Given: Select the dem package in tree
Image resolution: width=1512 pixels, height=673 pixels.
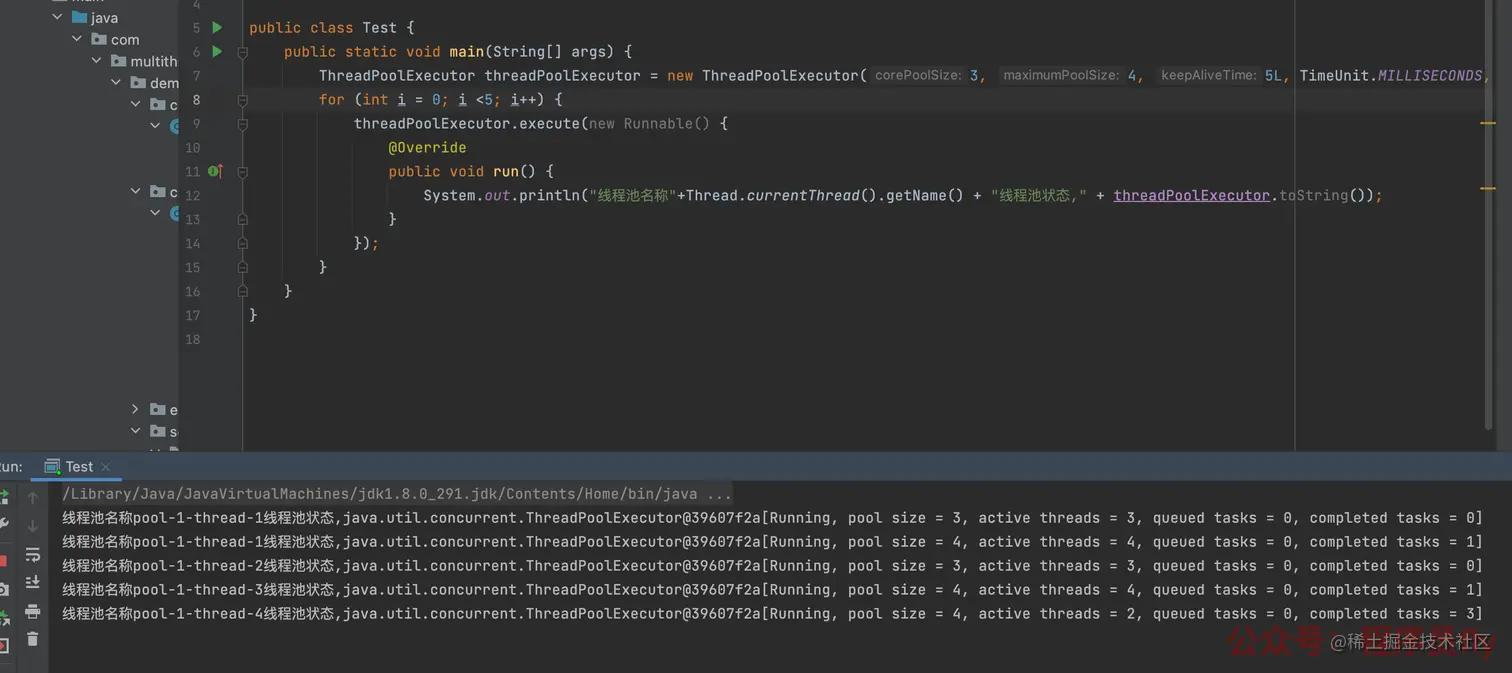Looking at the screenshot, I should tap(164, 84).
